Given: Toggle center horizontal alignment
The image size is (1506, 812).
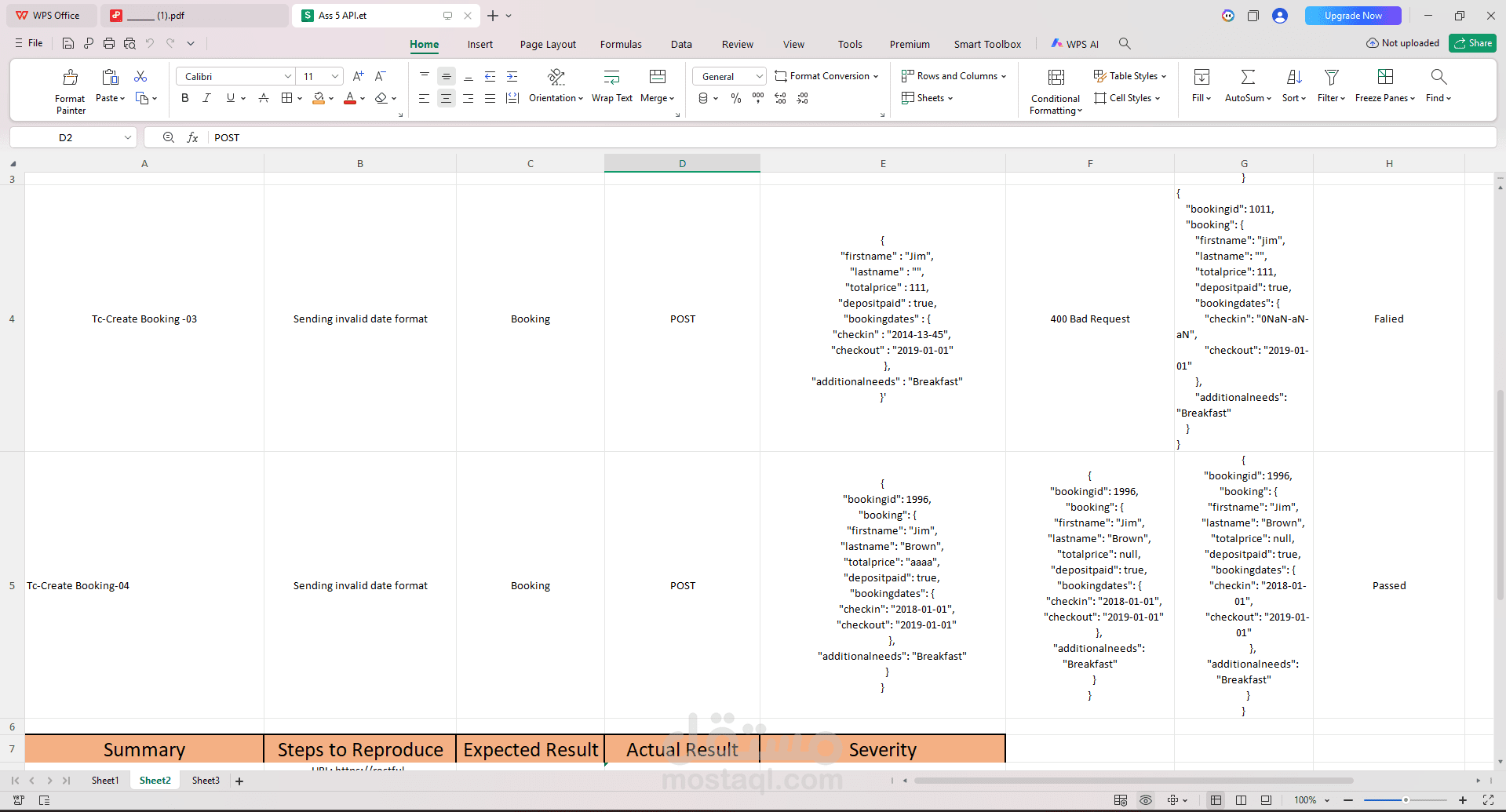Looking at the screenshot, I should [446, 98].
